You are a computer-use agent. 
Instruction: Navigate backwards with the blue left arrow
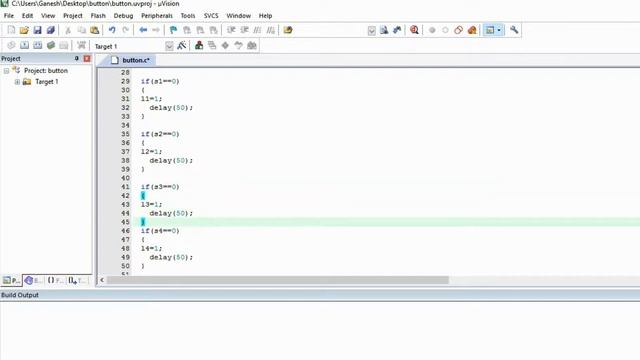pyautogui.click(x=143, y=30)
